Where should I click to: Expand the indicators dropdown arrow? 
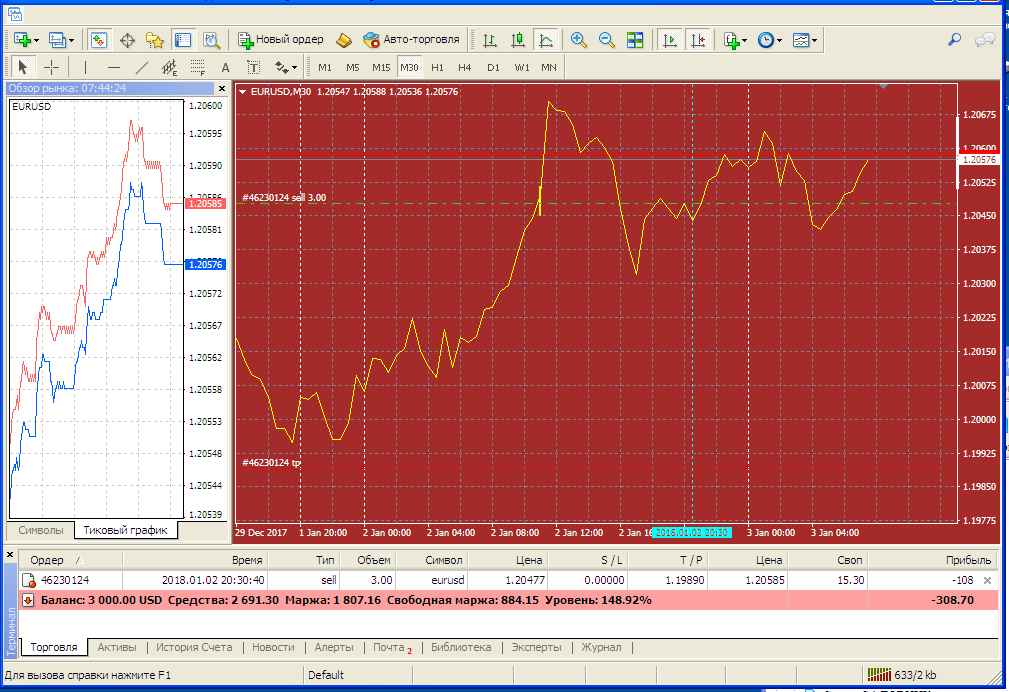tap(745, 41)
